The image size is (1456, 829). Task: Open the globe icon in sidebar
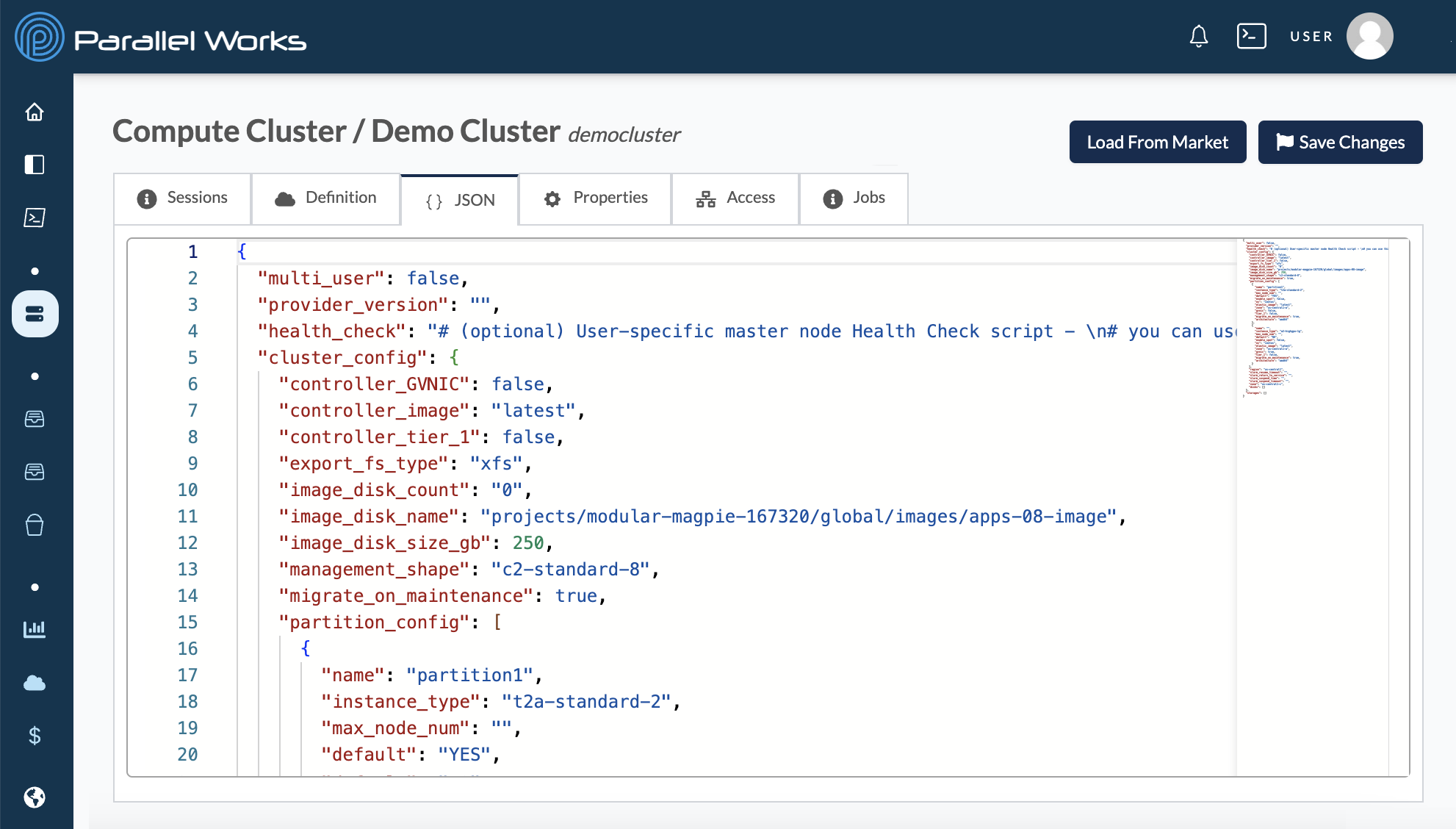click(35, 797)
